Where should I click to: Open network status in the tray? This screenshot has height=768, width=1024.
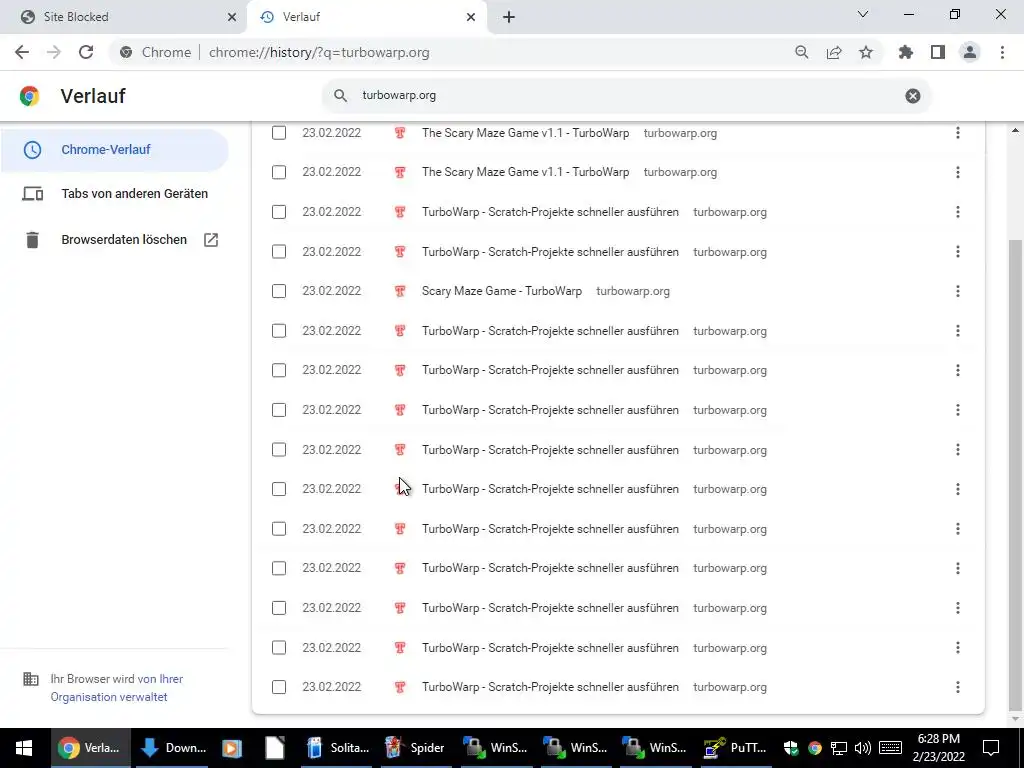(839, 748)
